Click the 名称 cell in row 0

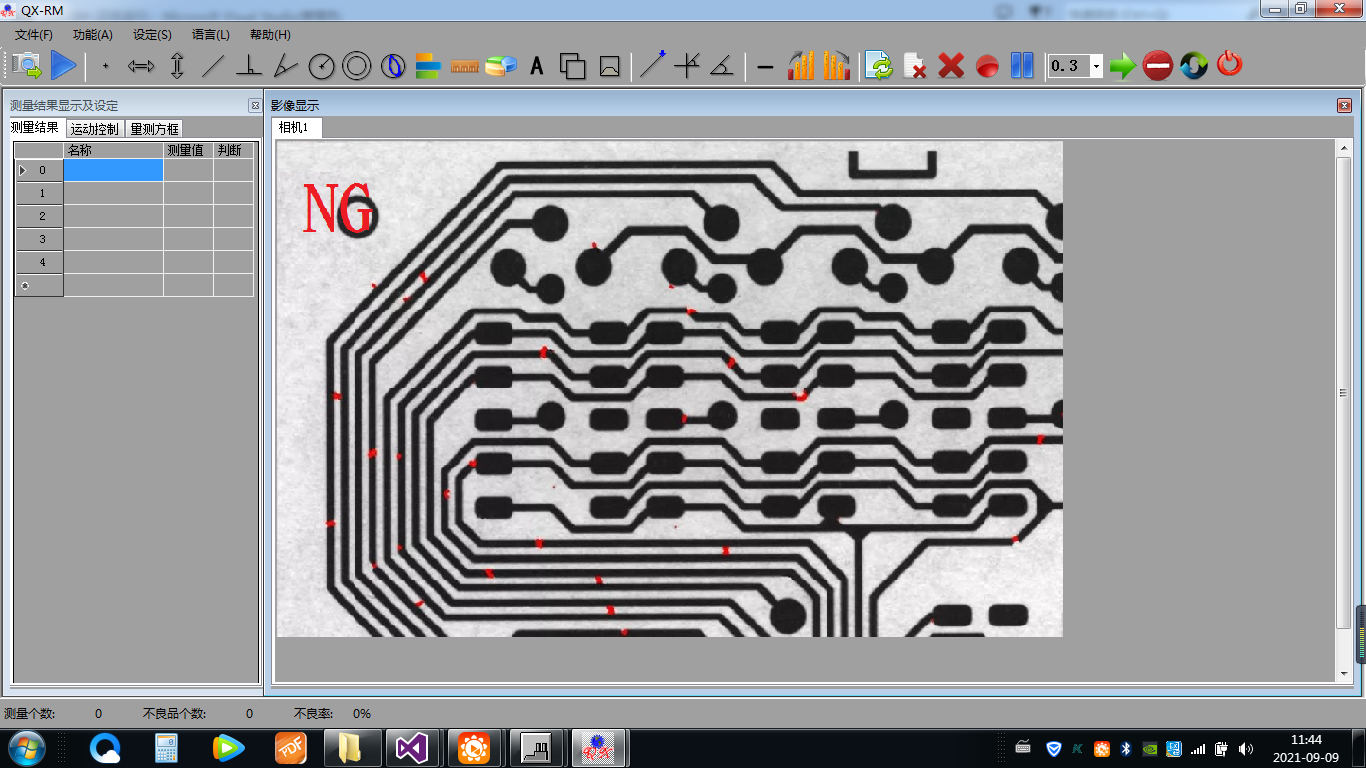pyautogui.click(x=113, y=170)
